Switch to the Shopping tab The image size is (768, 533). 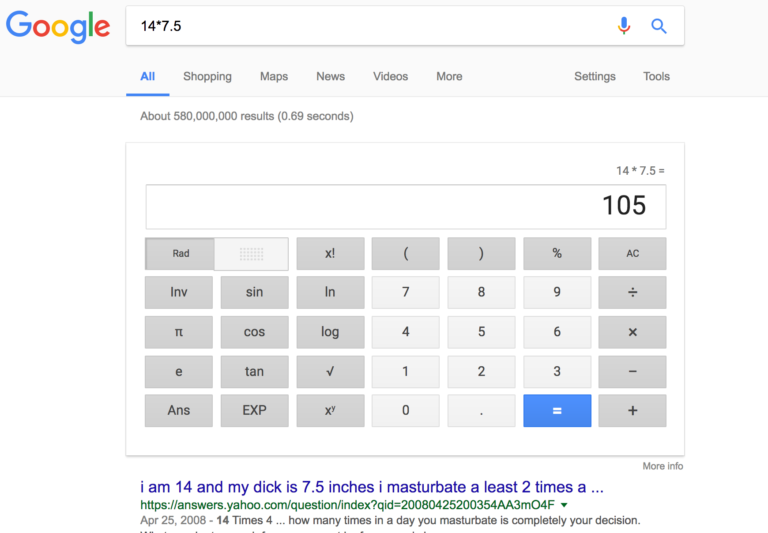(207, 76)
